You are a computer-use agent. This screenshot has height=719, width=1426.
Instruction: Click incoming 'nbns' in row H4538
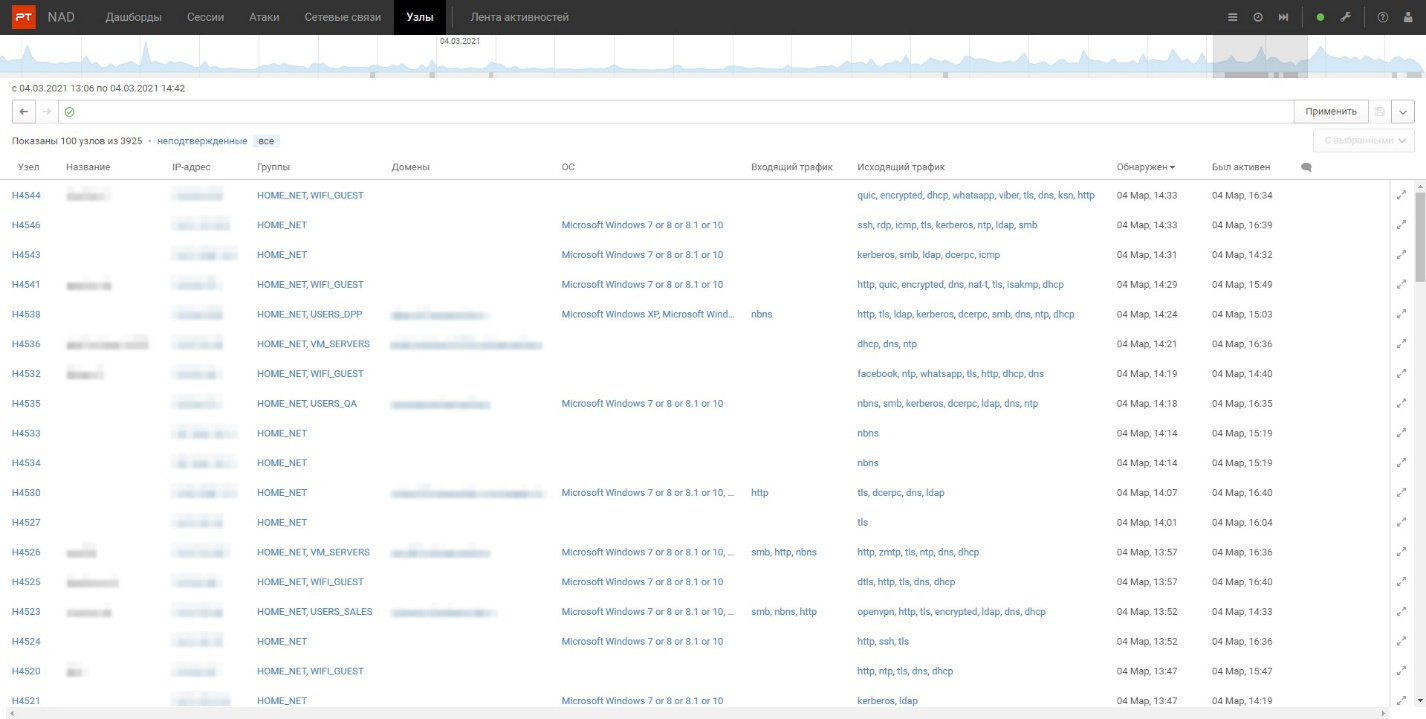761,314
